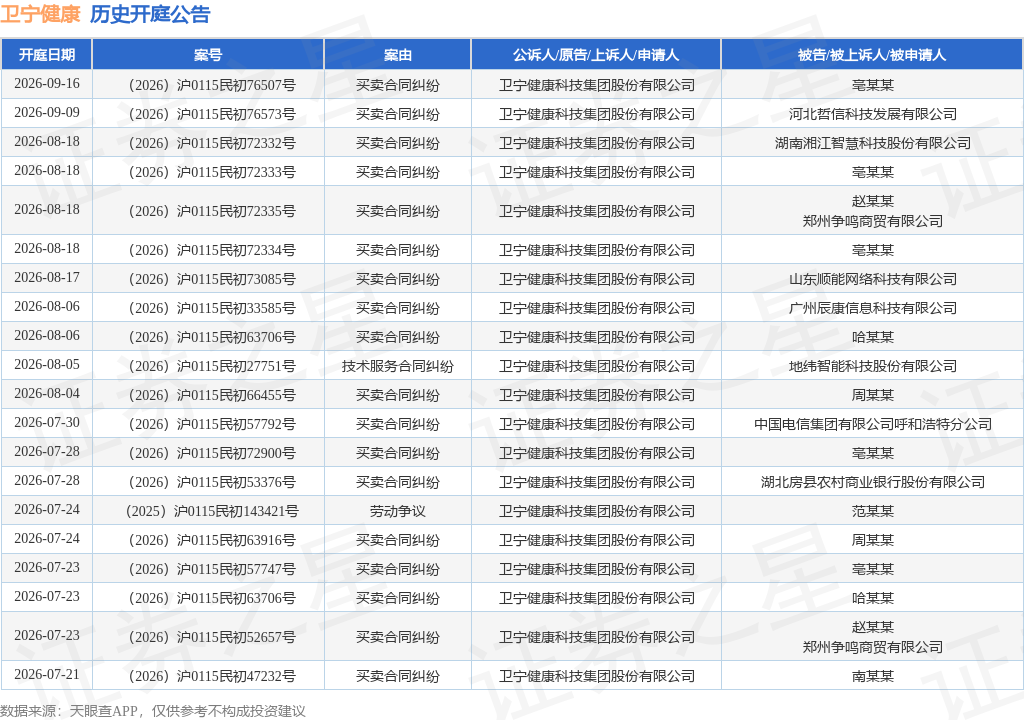
Task: Select the 案由 column header
Action: click(x=397, y=55)
